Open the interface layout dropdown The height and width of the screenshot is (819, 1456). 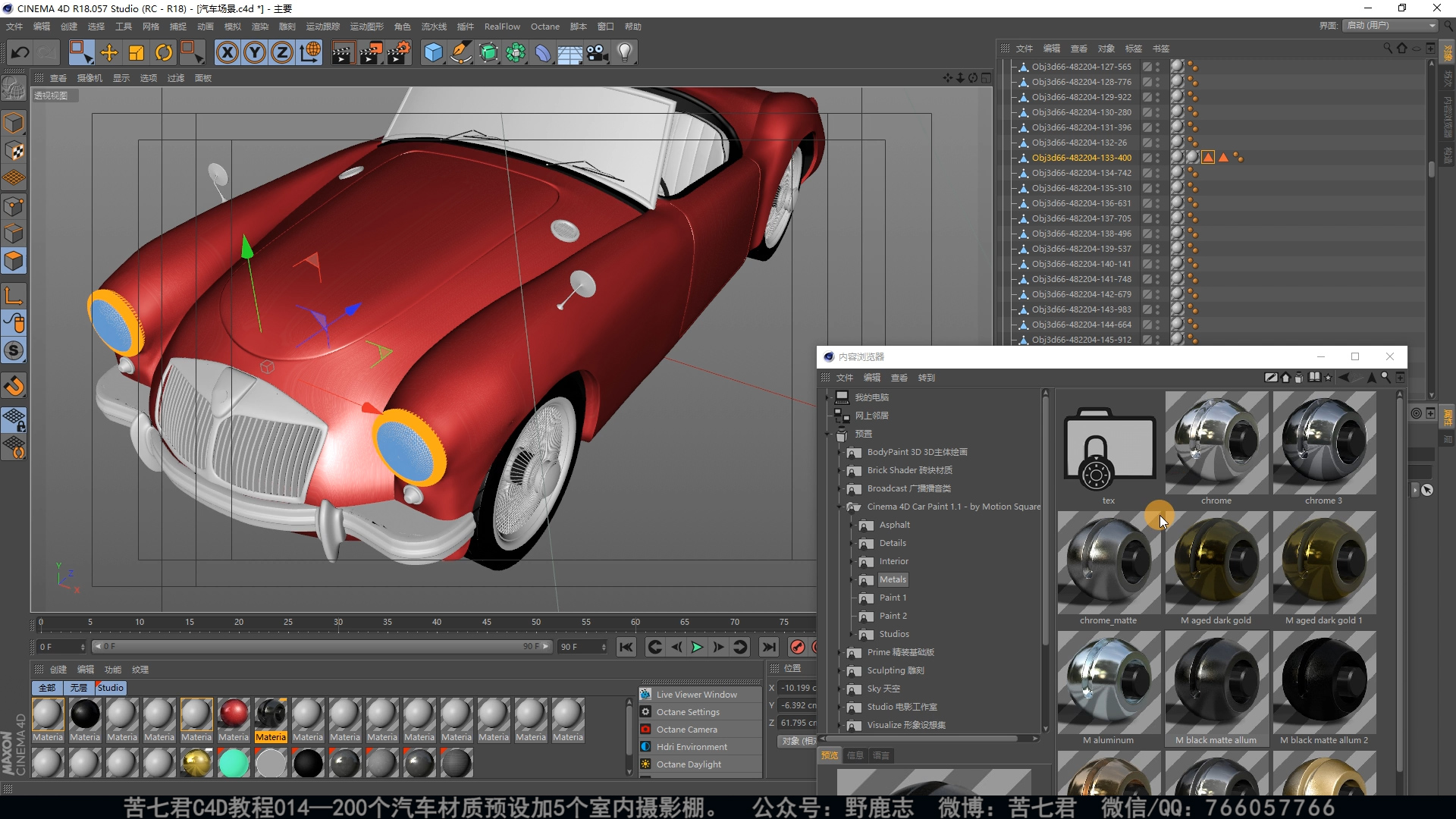click(x=1390, y=26)
